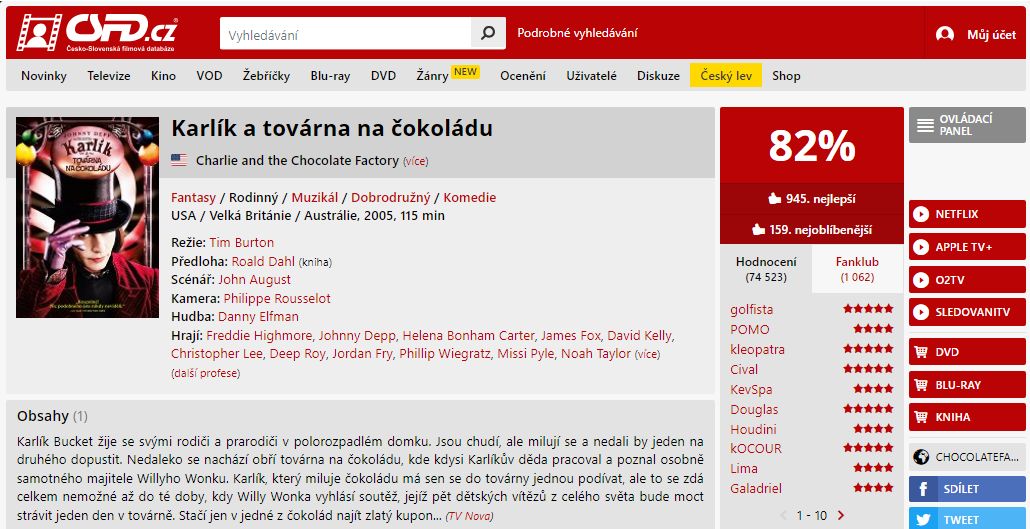
Task: Open the Ocenění menu item
Action: pos(523,76)
